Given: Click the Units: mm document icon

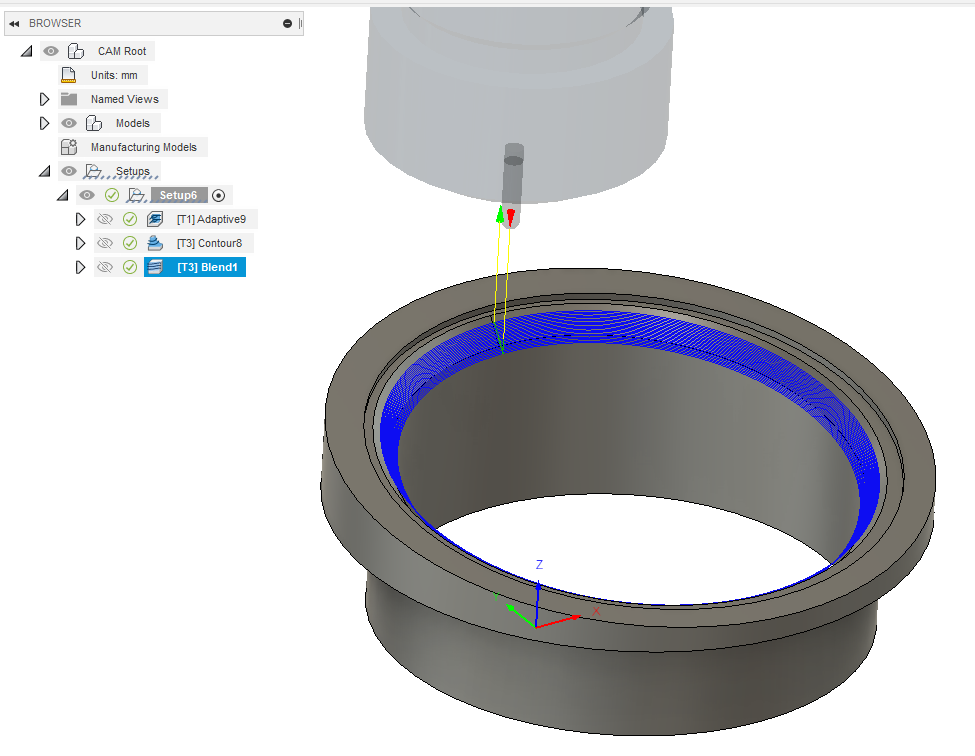Looking at the screenshot, I should tap(68, 74).
